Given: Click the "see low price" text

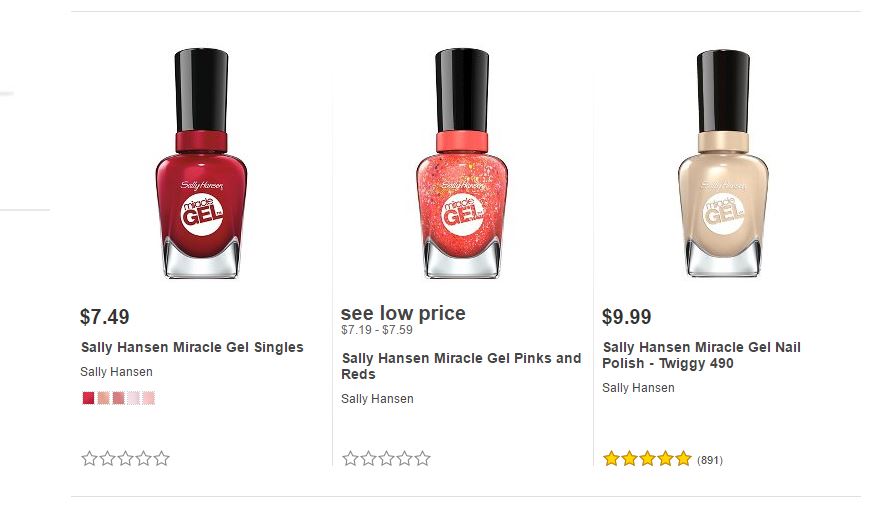Looking at the screenshot, I should (403, 314).
